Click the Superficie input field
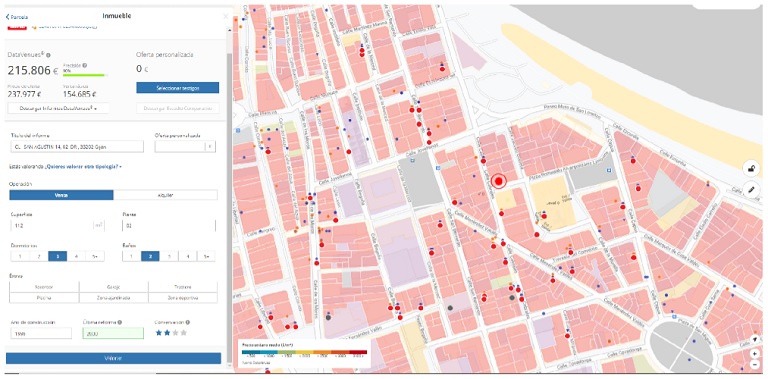768x379 pixels. coord(57,226)
